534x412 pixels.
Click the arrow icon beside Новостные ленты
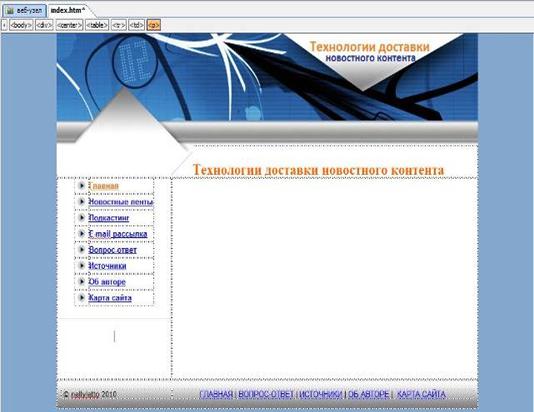point(81,202)
